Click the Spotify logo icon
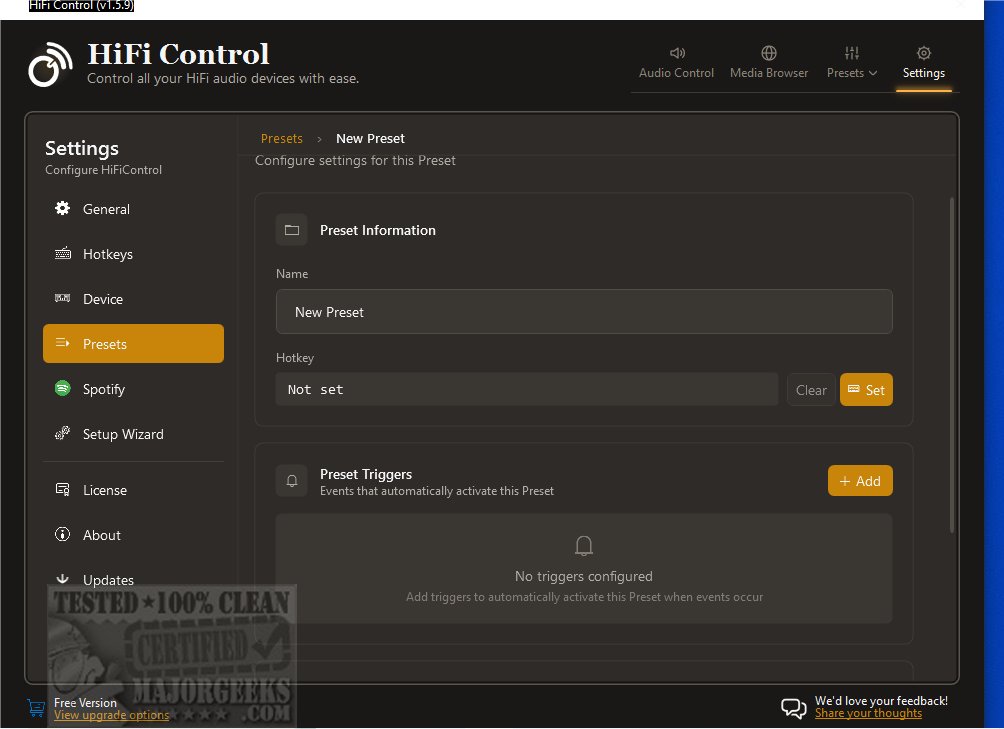This screenshot has height=729, width=1004. click(x=62, y=389)
